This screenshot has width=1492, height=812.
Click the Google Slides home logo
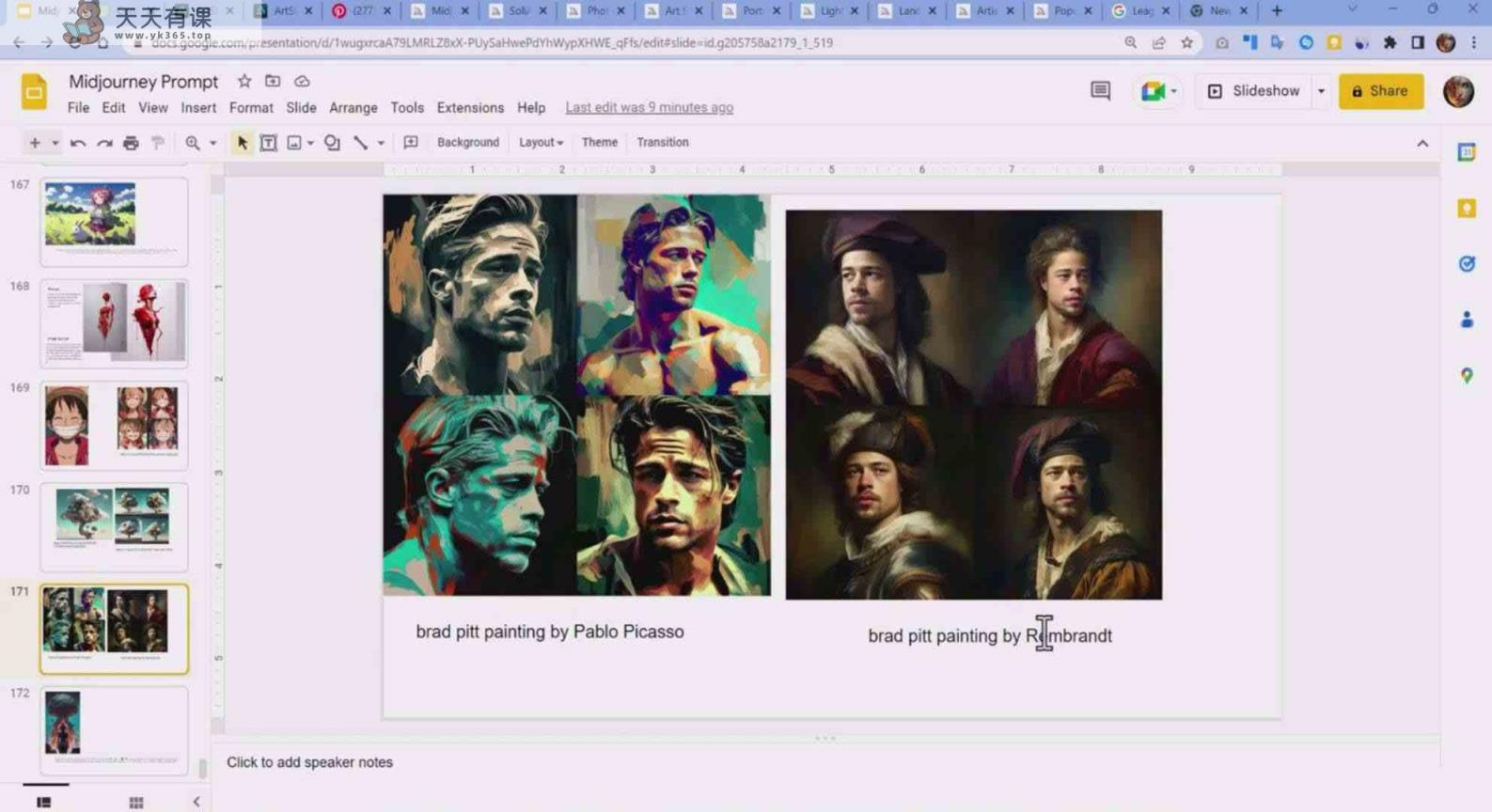34,91
